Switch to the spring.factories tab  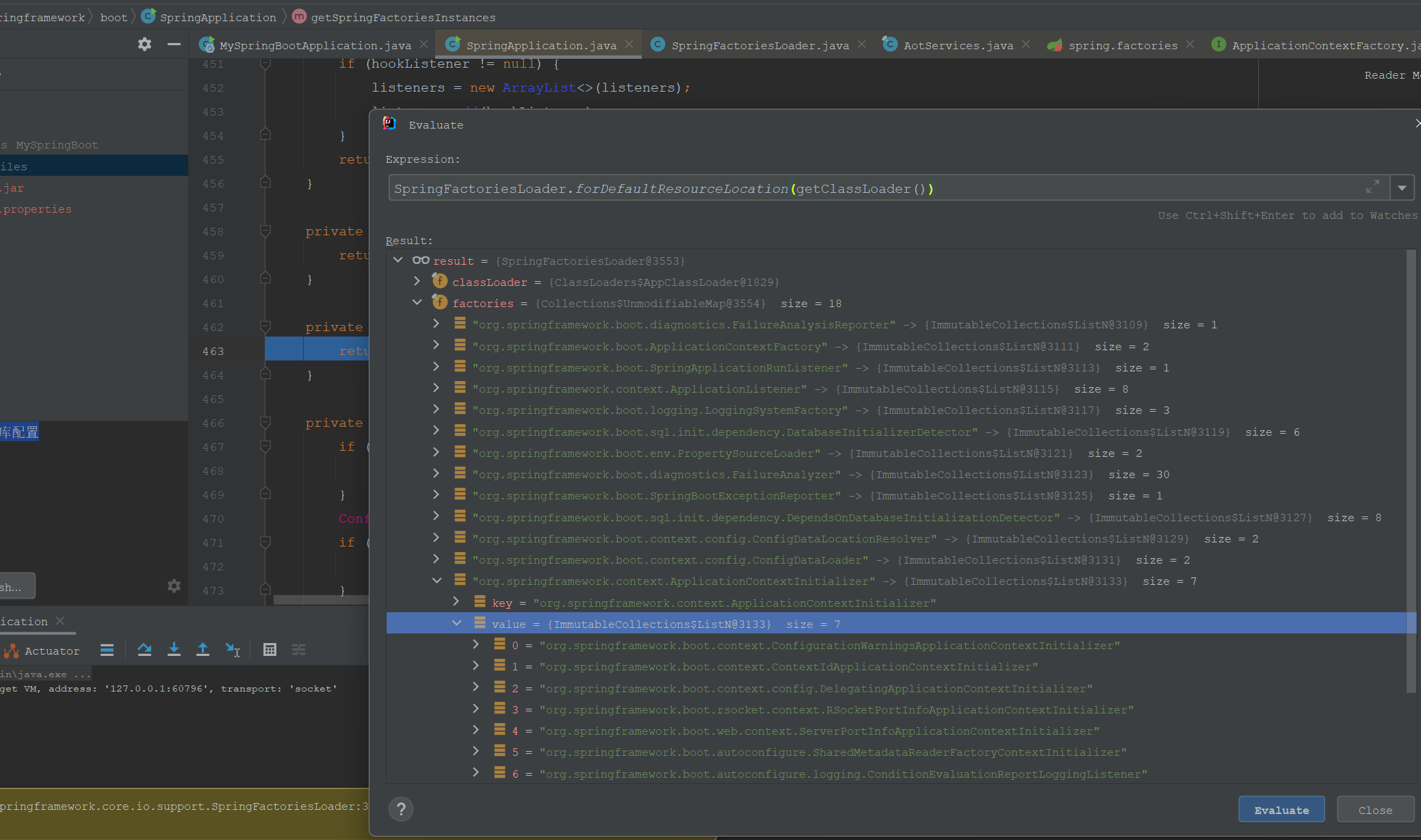(x=1122, y=45)
